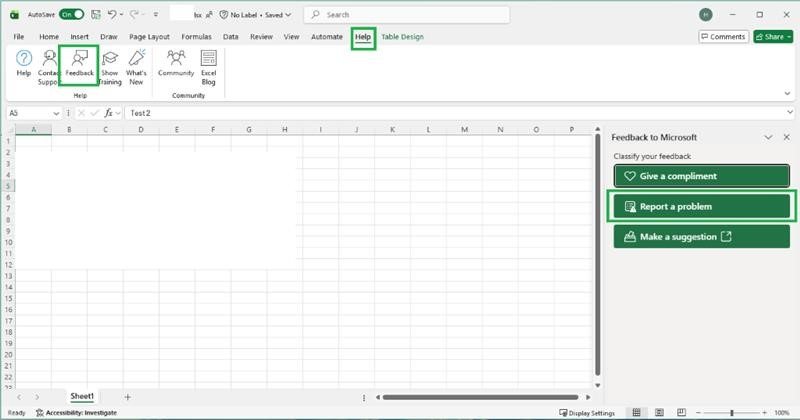This screenshot has width=800, height=420.
Task: Click the Excel app icon
Action: (x=15, y=15)
